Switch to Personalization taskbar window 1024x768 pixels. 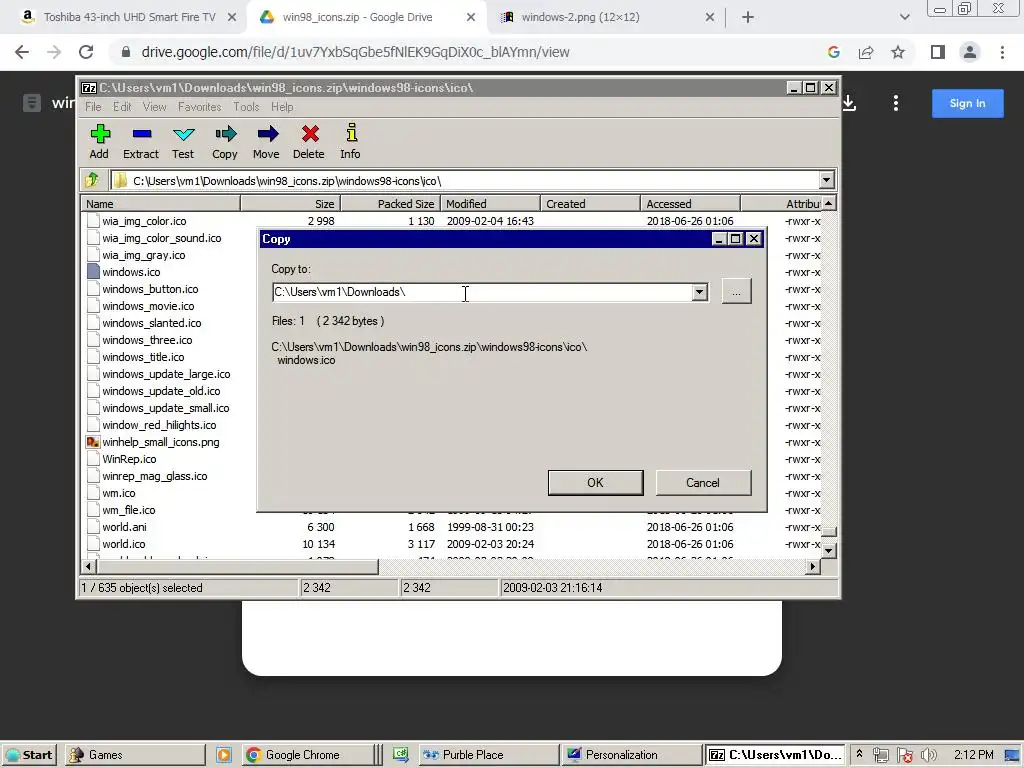click(x=631, y=755)
